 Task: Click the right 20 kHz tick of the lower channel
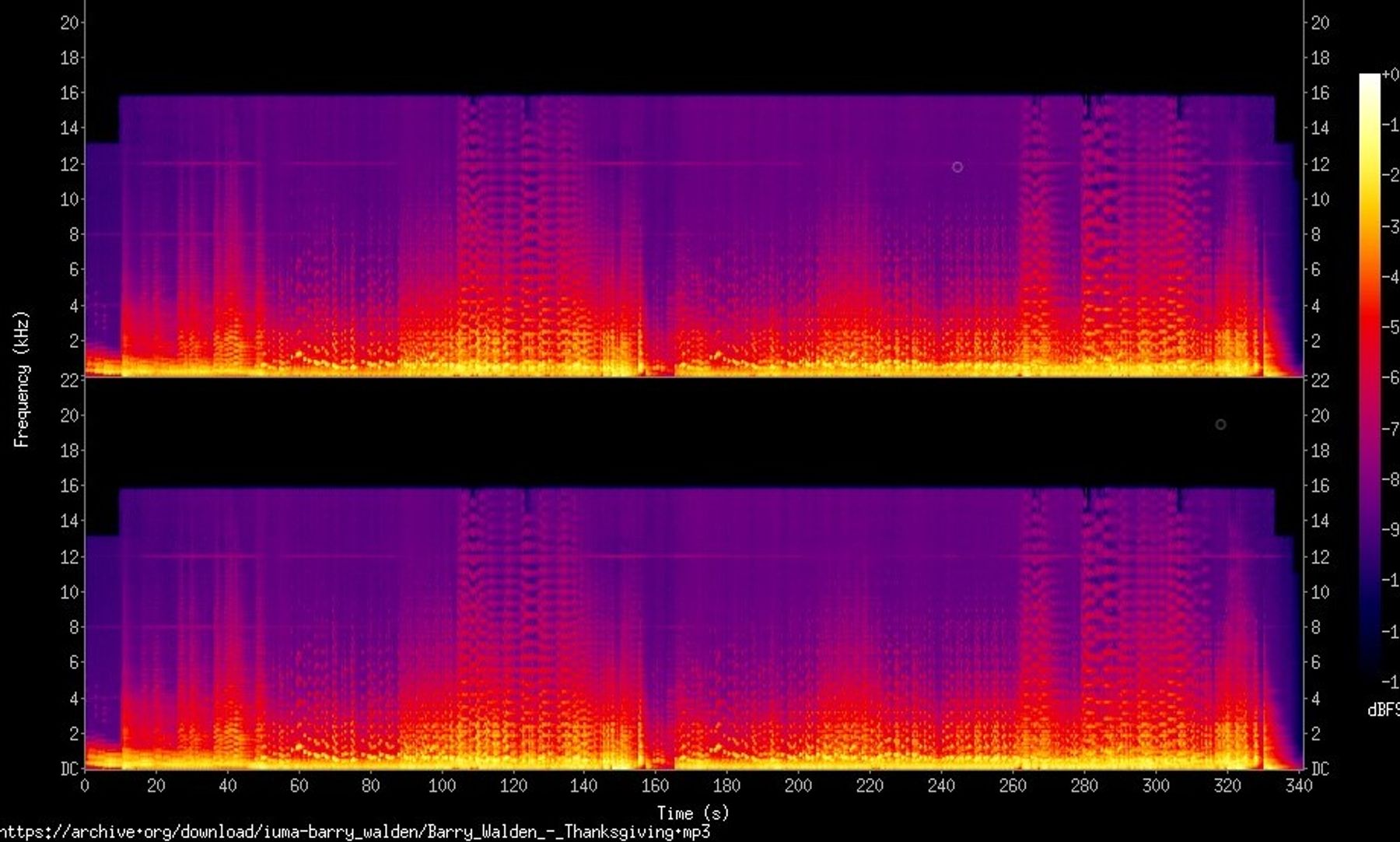1321,416
